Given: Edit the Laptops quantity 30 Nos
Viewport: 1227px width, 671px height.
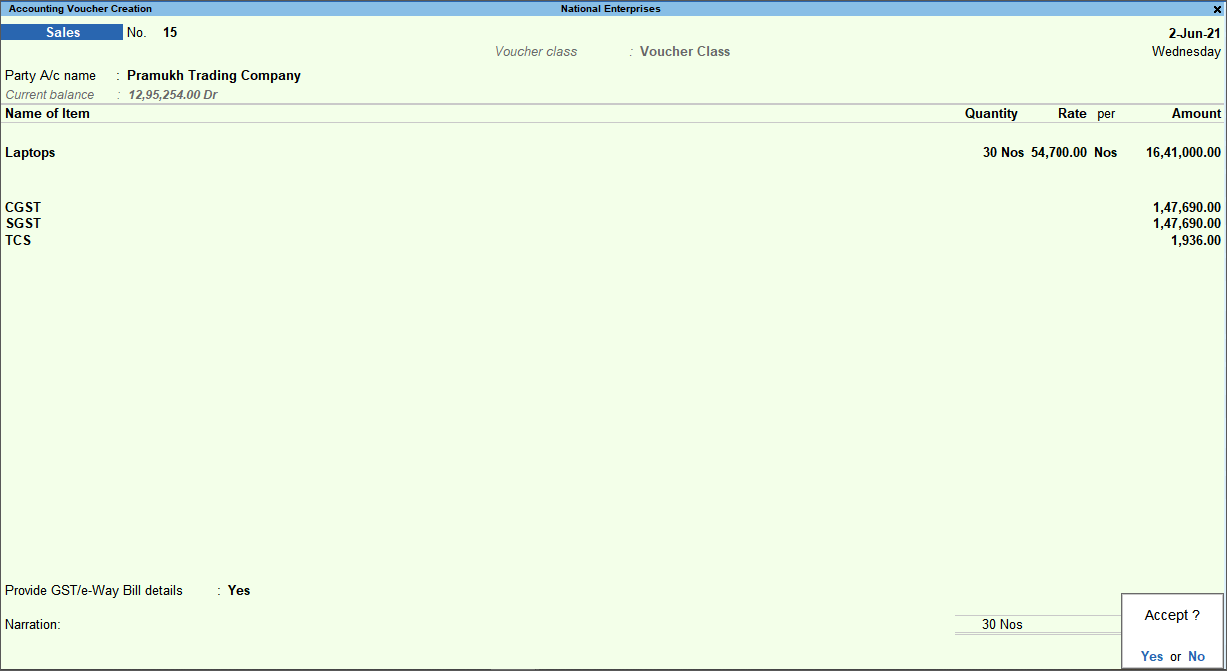Looking at the screenshot, I should [1002, 152].
